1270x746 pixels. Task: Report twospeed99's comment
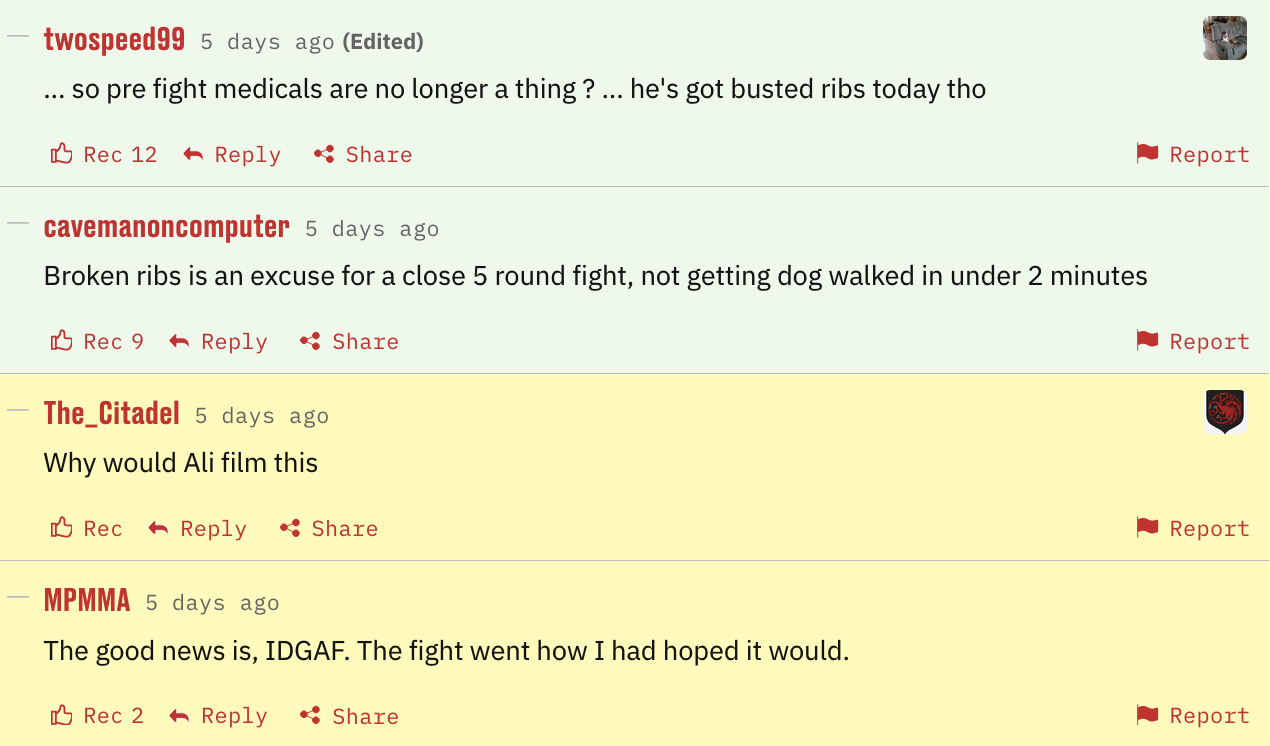tap(1193, 154)
